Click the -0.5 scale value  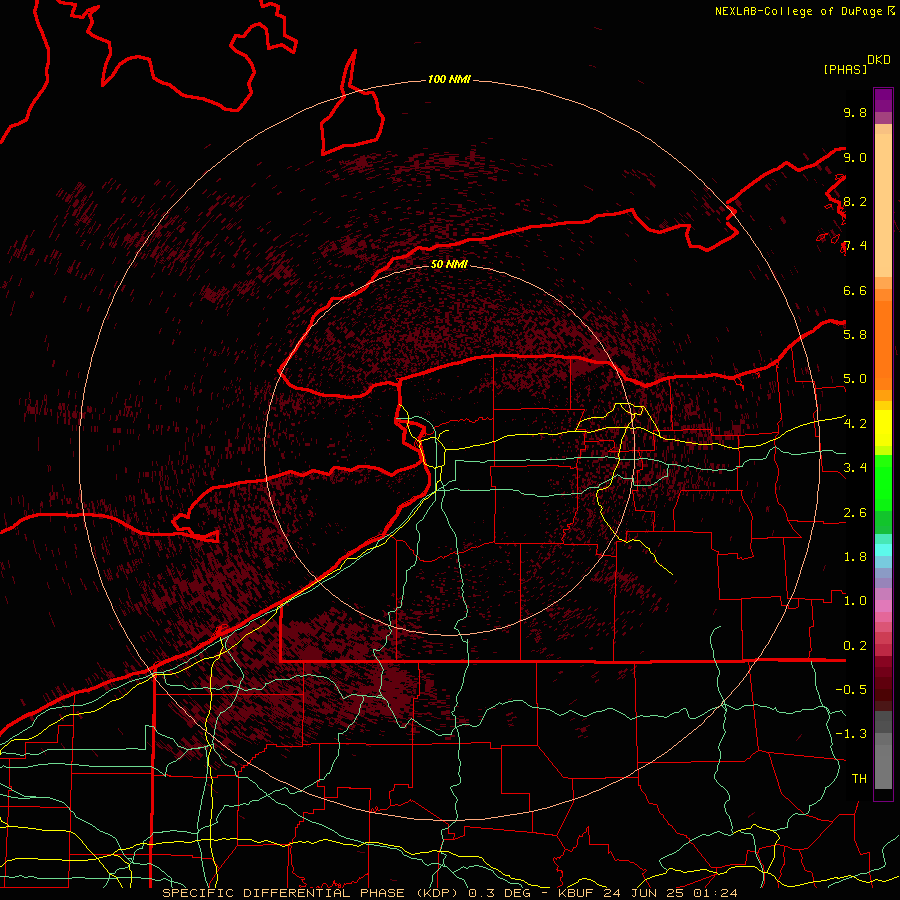pyautogui.click(x=851, y=690)
